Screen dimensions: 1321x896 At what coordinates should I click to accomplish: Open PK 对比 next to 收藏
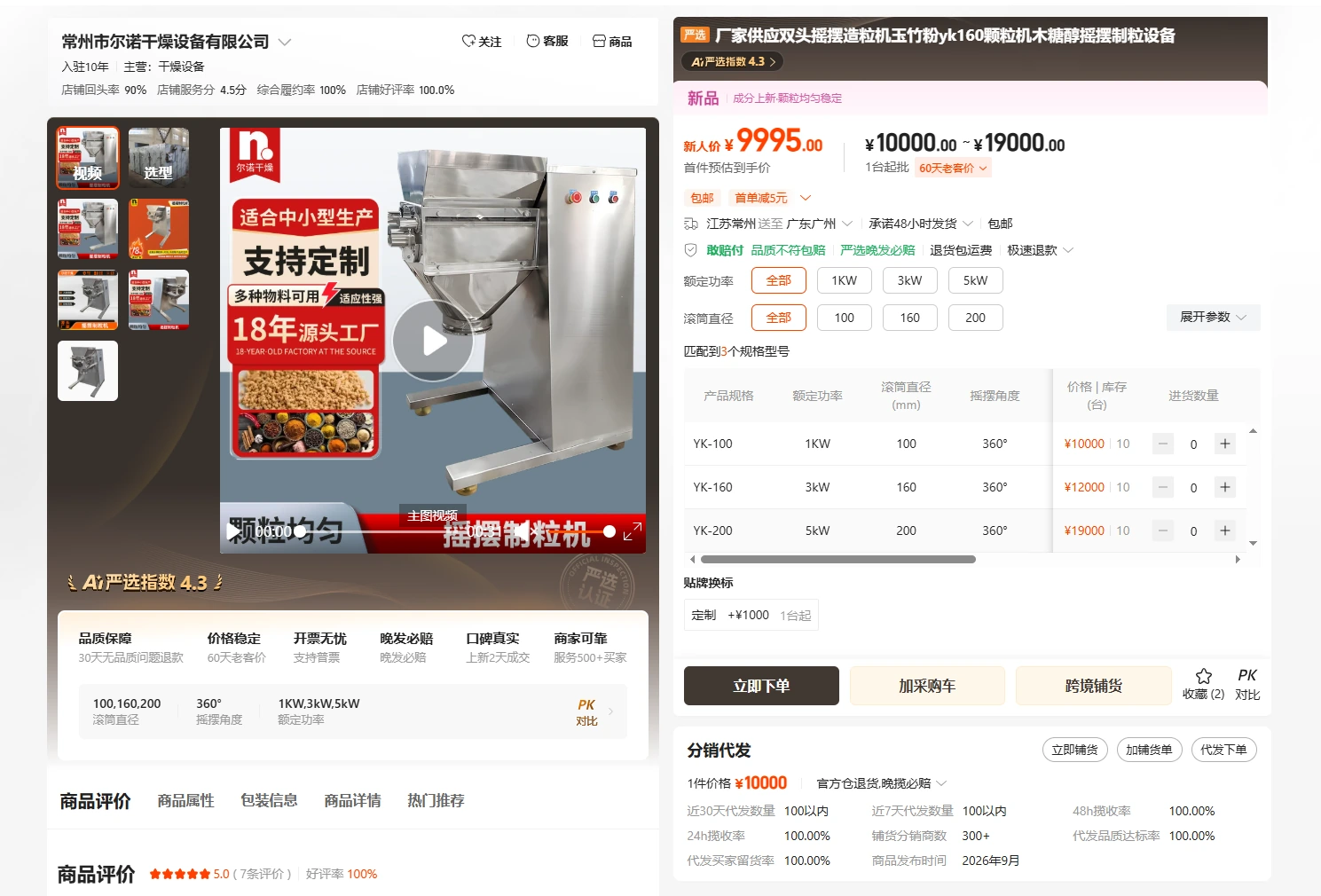click(1247, 684)
